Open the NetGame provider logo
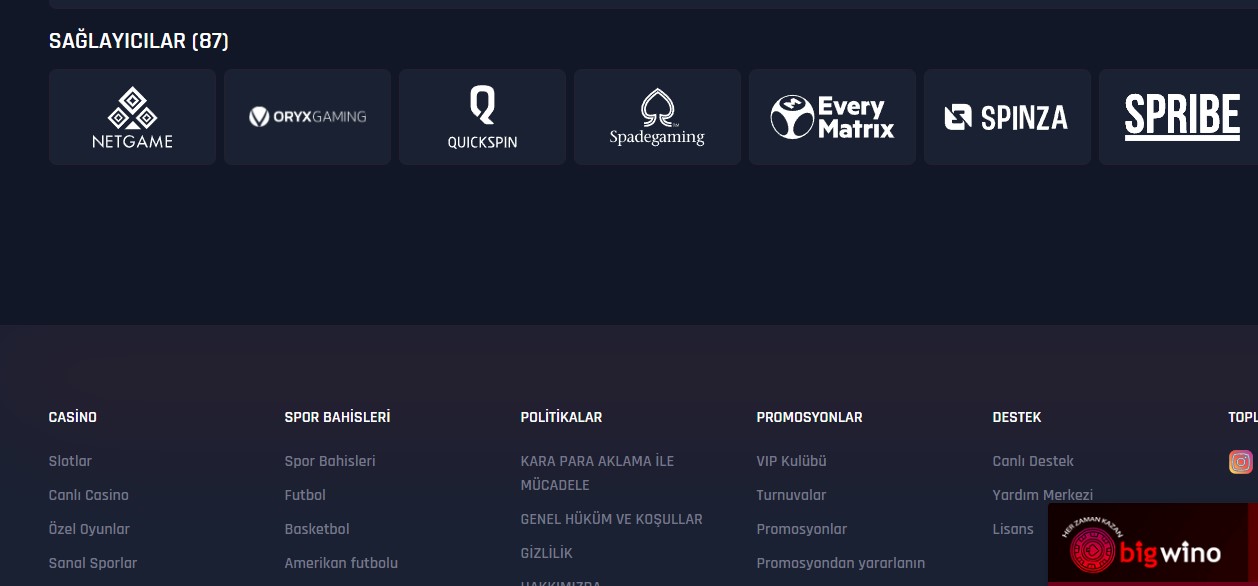Image resolution: width=1258 pixels, height=586 pixels. (132, 117)
